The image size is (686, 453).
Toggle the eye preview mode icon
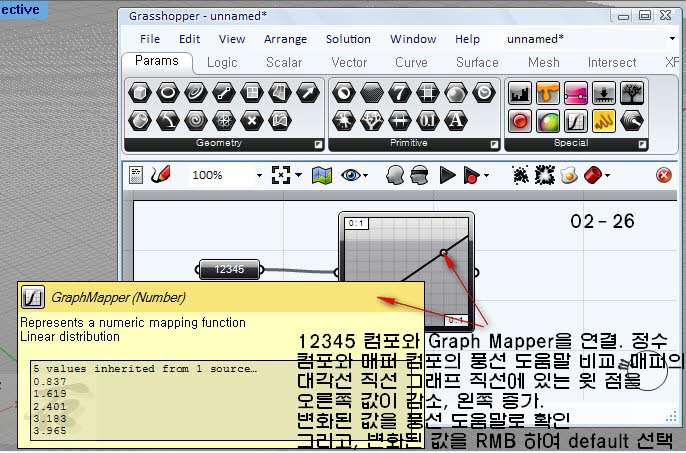351,176
